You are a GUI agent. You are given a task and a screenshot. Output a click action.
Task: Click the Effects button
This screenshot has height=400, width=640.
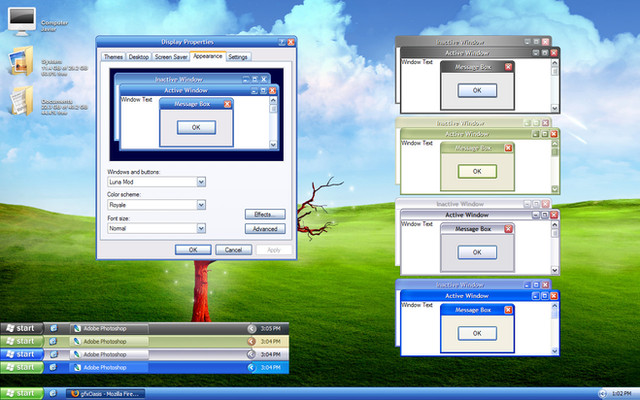click(265, 214)
